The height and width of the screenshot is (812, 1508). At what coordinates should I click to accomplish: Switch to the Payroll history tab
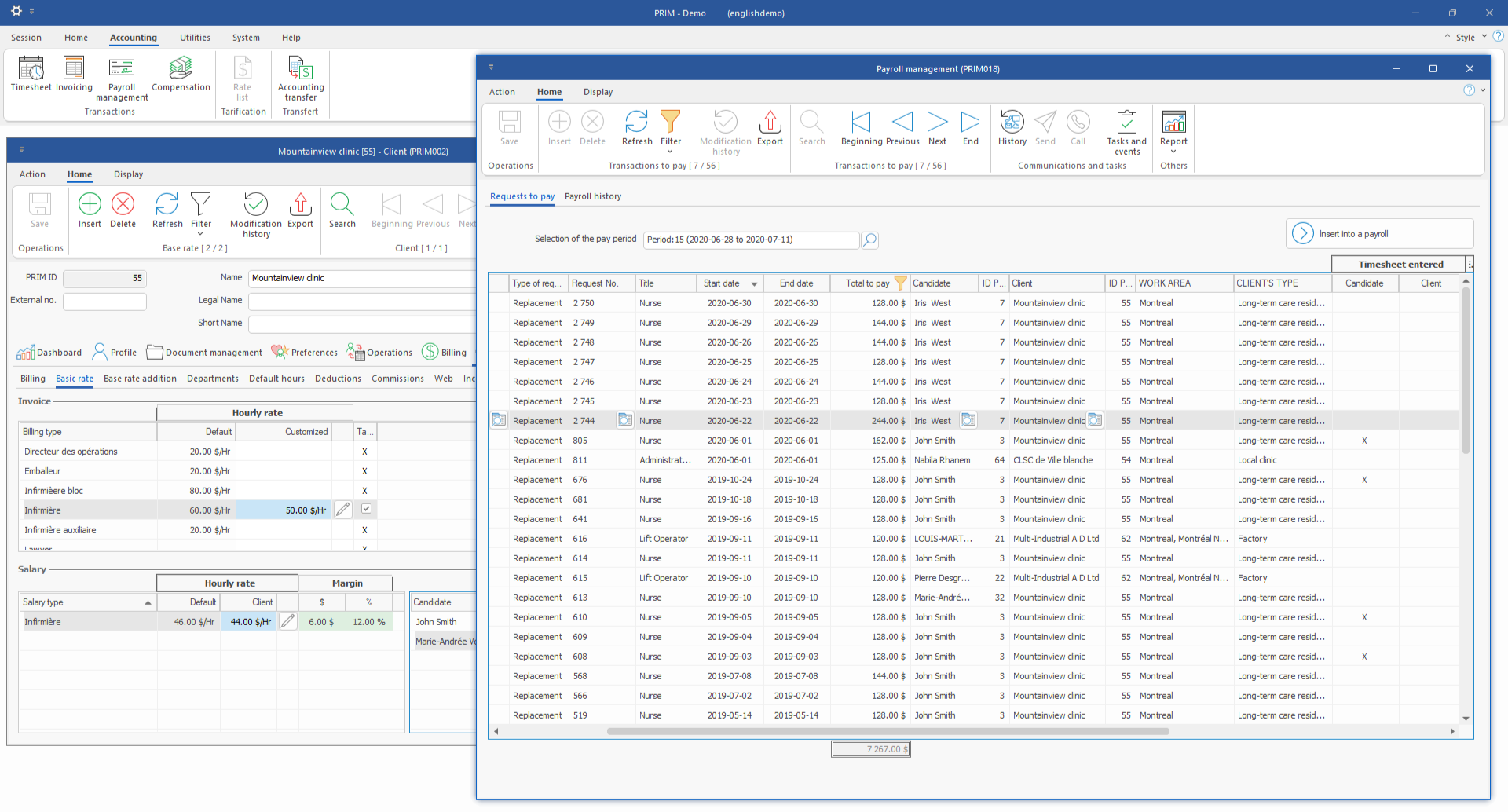pyautogui.click(x=593, y=196)
